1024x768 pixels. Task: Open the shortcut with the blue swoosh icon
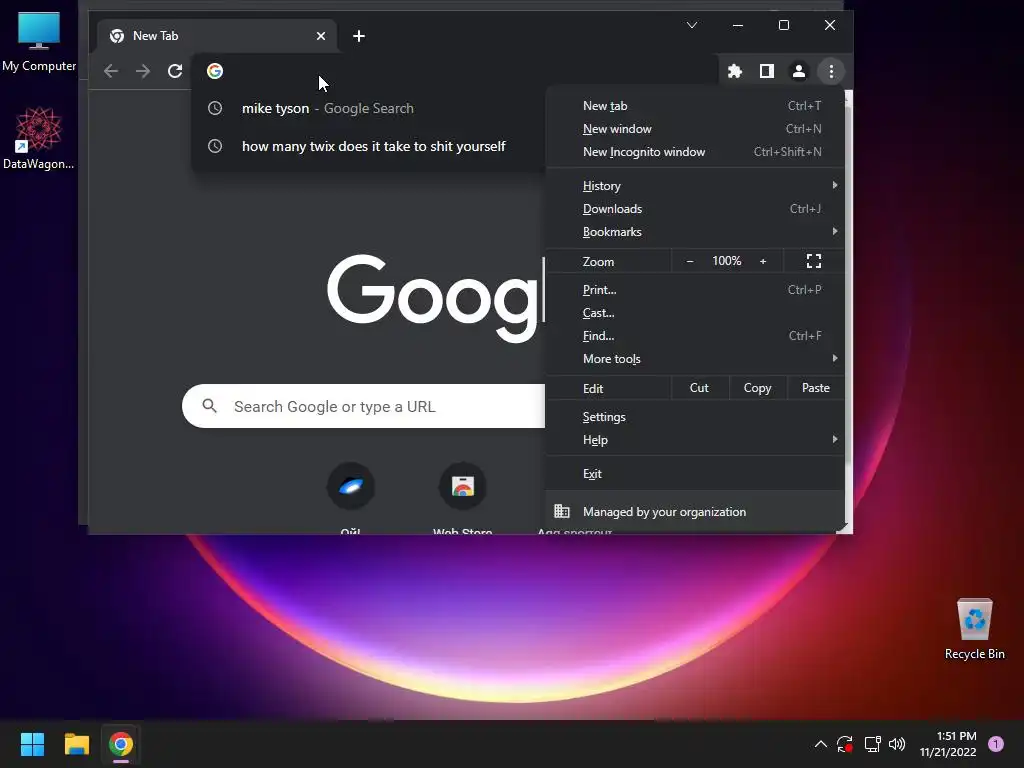click(351, 486)
